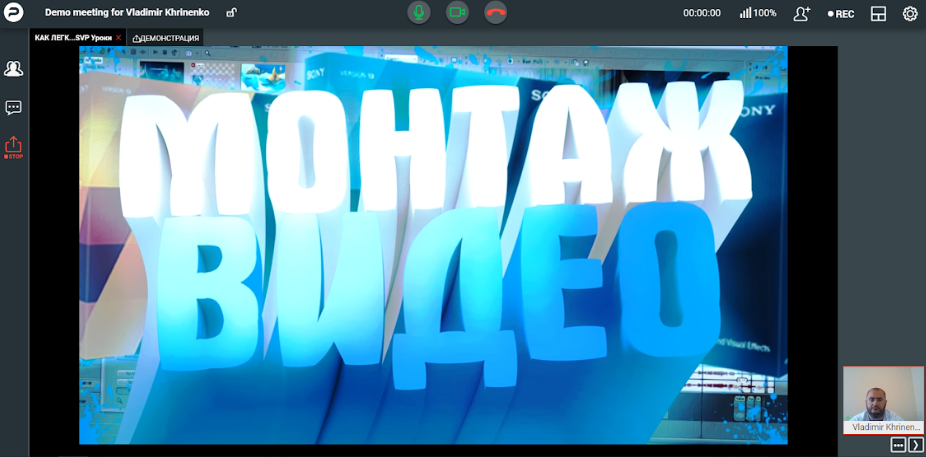This screenshot has width=926, height=457.
Task: Click the app logo in the top-left corner
Action: pos(14,12)
